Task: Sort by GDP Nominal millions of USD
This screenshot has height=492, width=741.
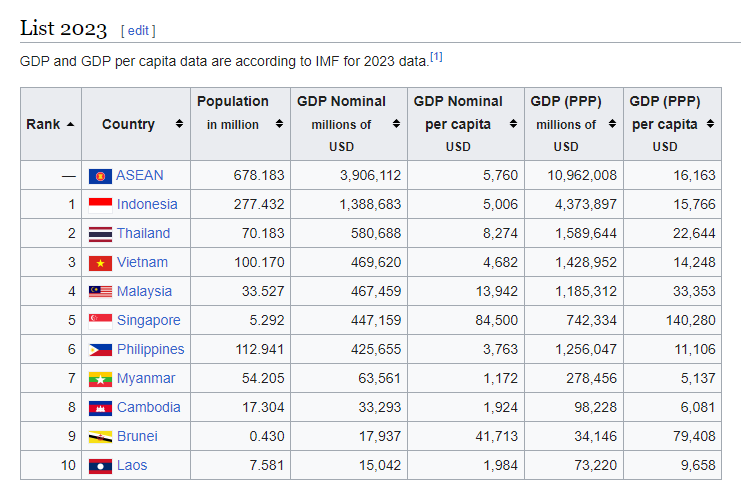Action: pos(396,124)
